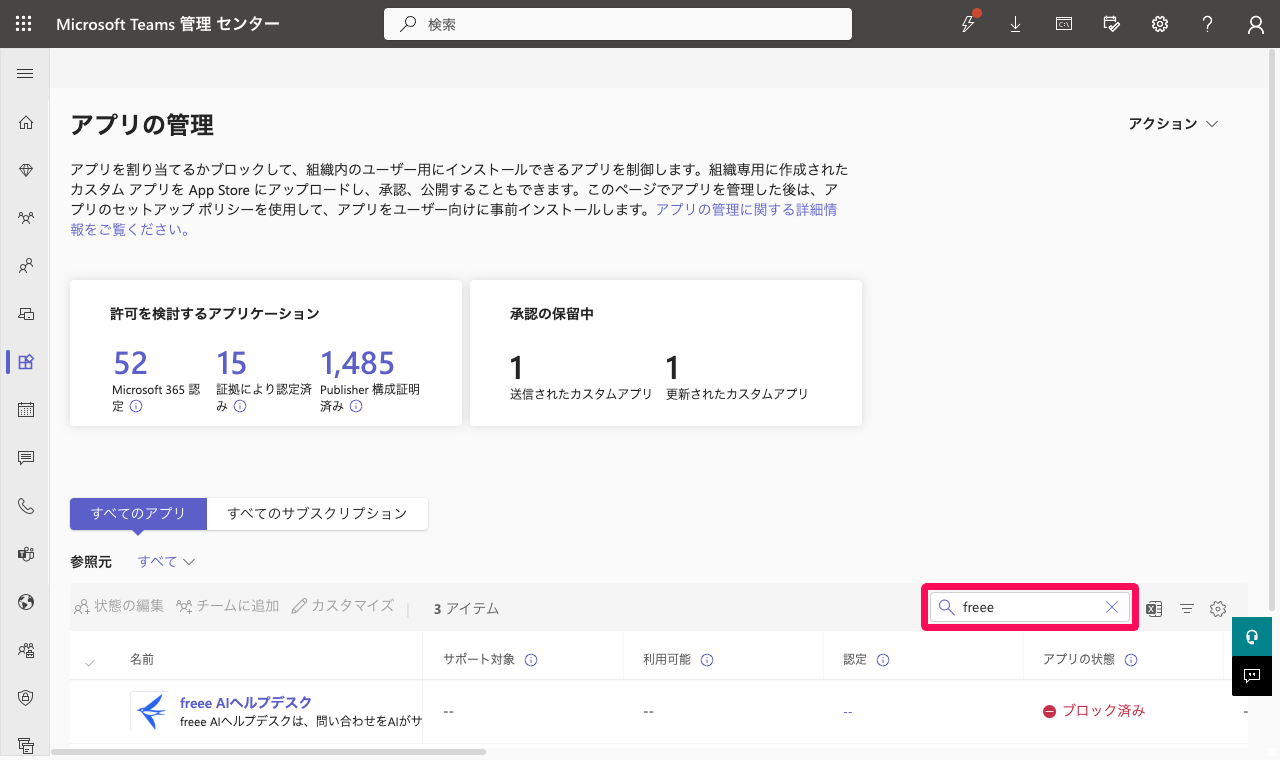Screen dimensions: 1280x760
Task: Click the チームに追加 toolbar button
Action: tap(228, 606)
